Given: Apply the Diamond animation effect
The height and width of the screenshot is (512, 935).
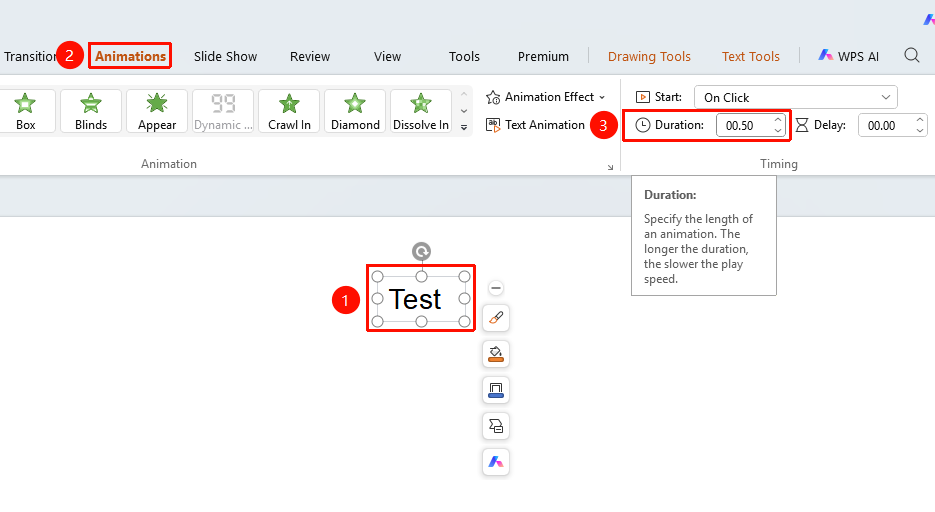Looking at the screenshot, I should [355, 111].
